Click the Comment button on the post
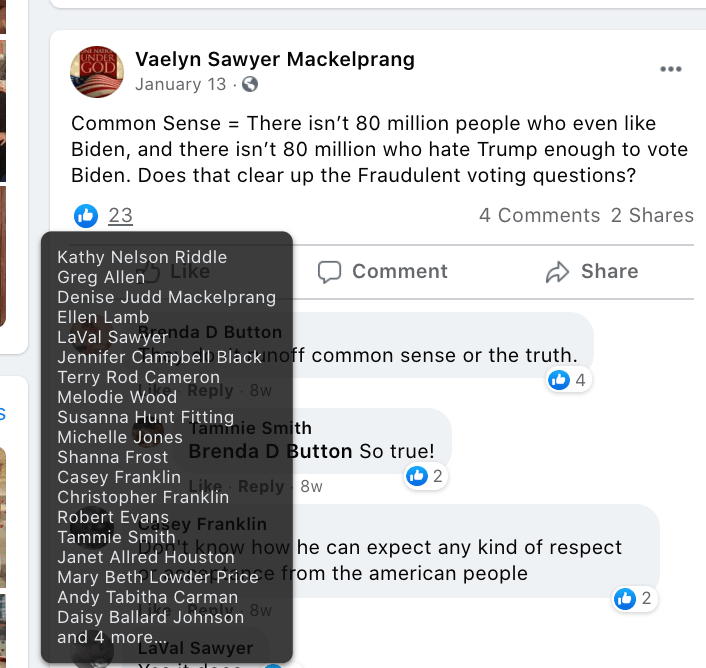Image resolution: width=706 pixels, height=668 pixels. [x=382, y=271]
